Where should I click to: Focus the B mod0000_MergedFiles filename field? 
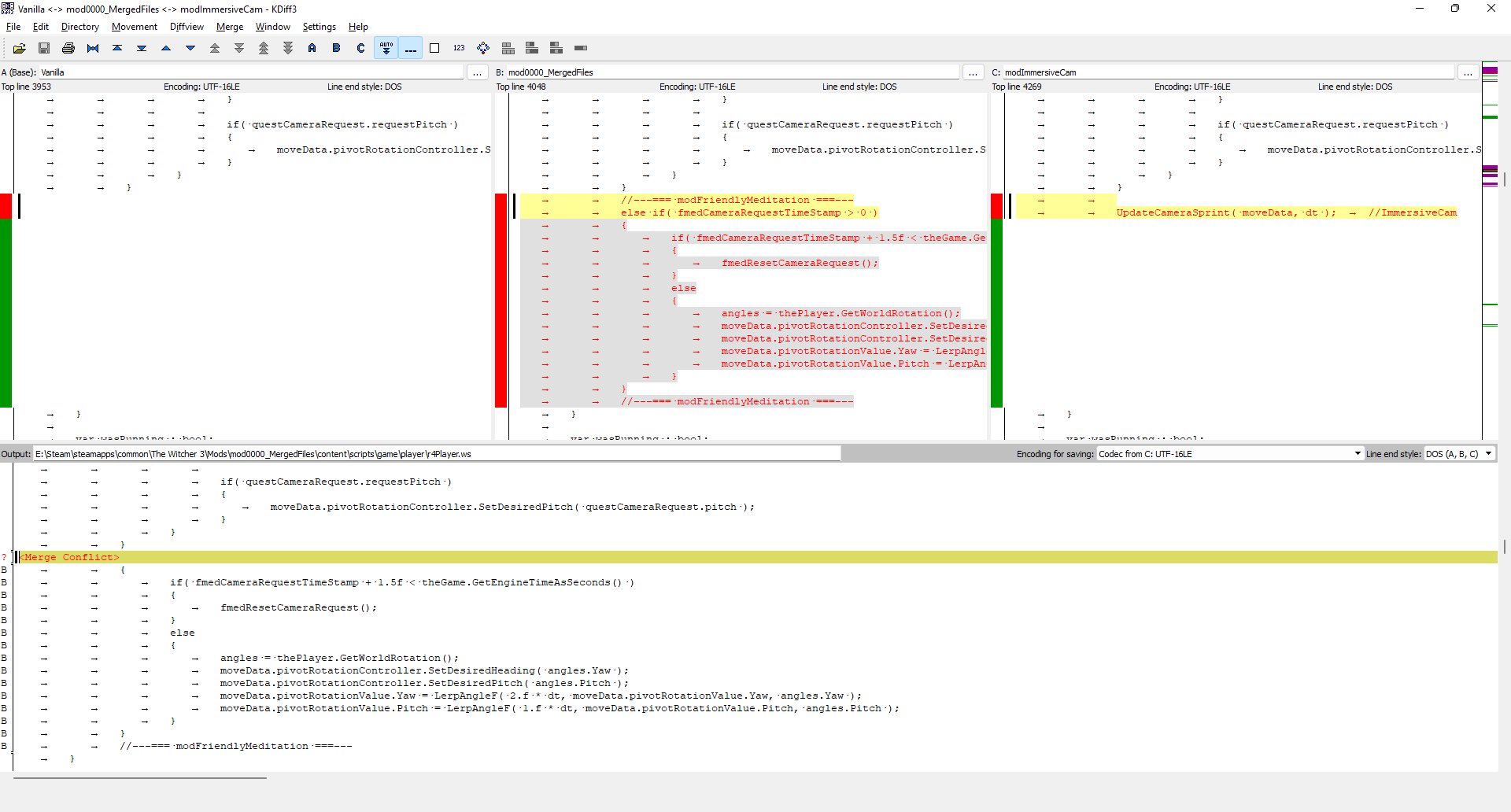(733, 72)
